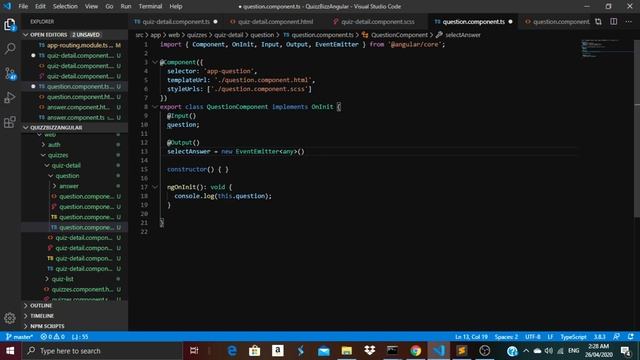Switch to quiz-detail.component.ts tab
640x360 pixels.
pyautogui.click(x=176, y=22)
